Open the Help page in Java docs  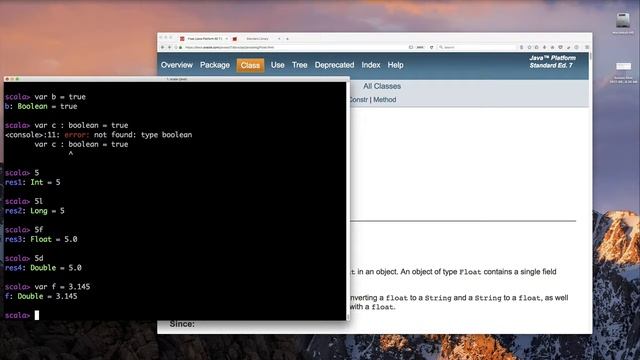click(x=396, y=65)
